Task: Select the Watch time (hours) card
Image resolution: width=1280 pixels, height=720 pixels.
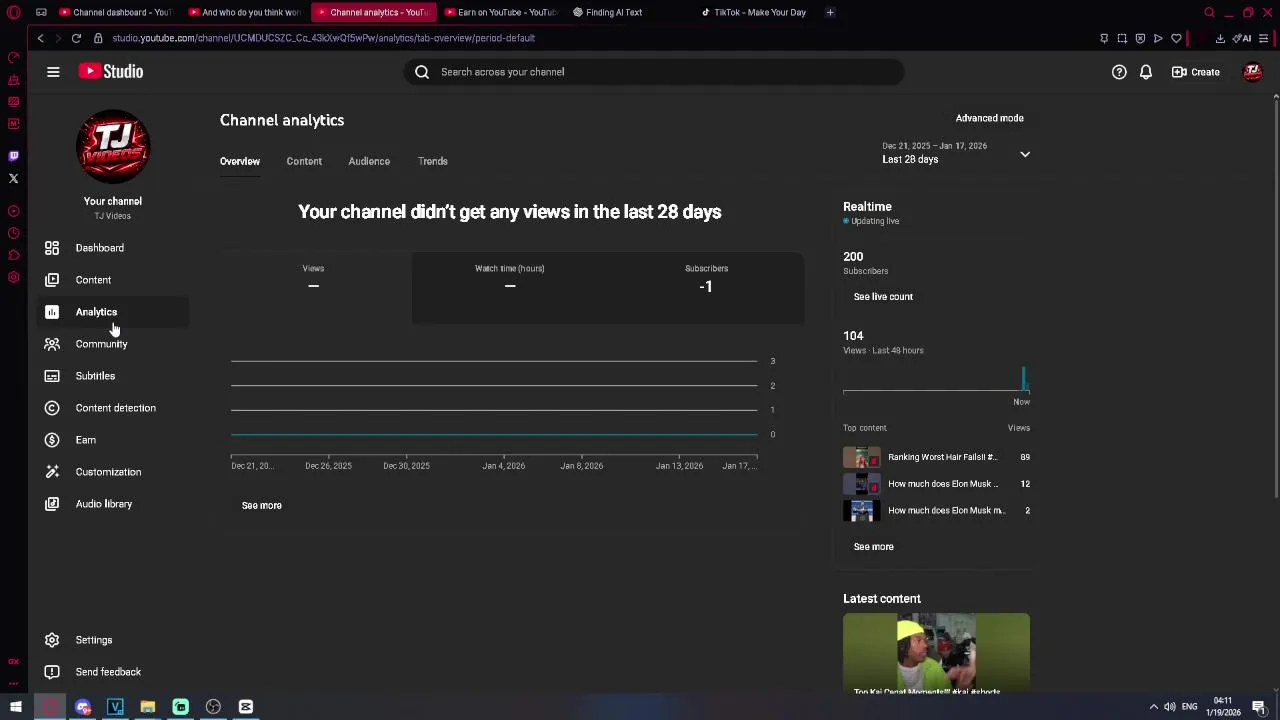Action: pos(510,287)
